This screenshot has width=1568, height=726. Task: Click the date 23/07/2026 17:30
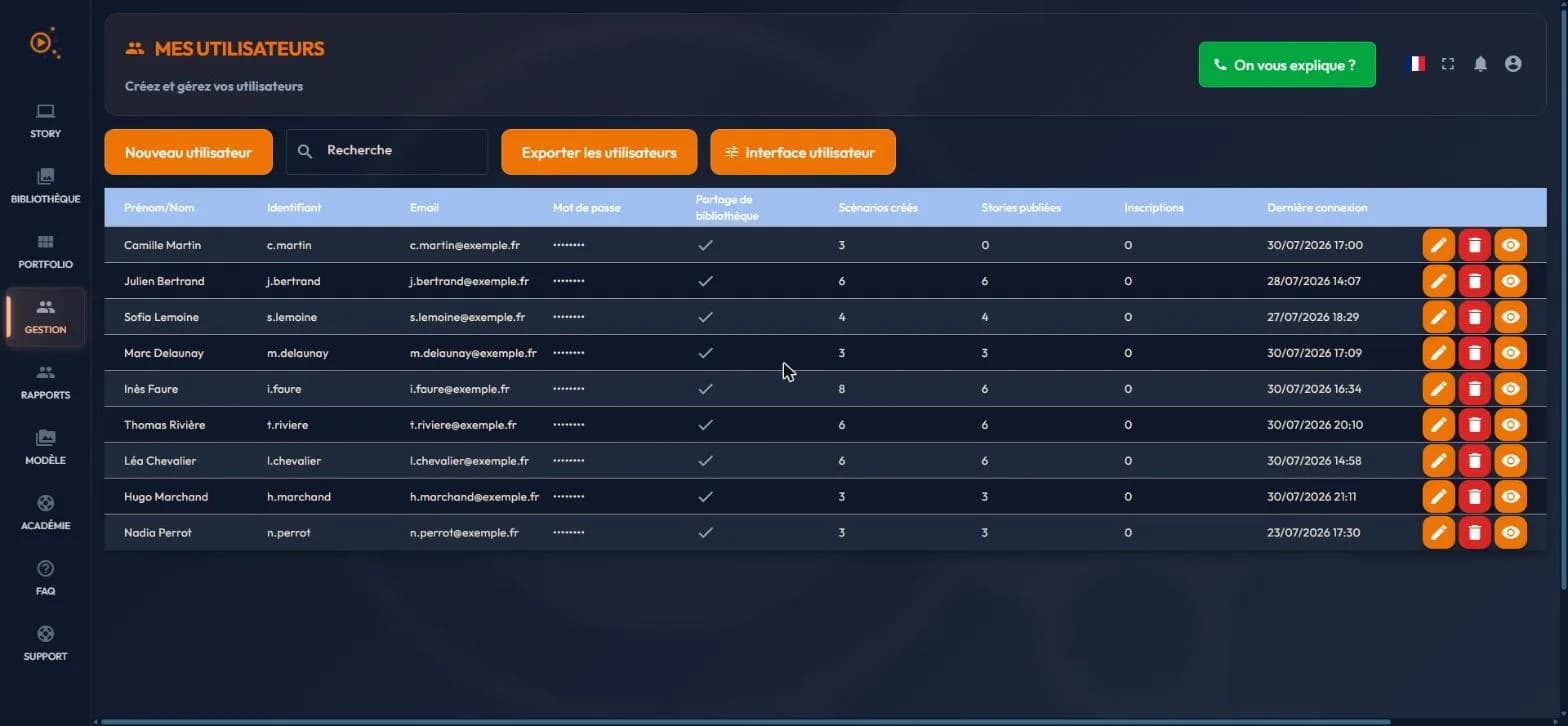point(1313,533)
